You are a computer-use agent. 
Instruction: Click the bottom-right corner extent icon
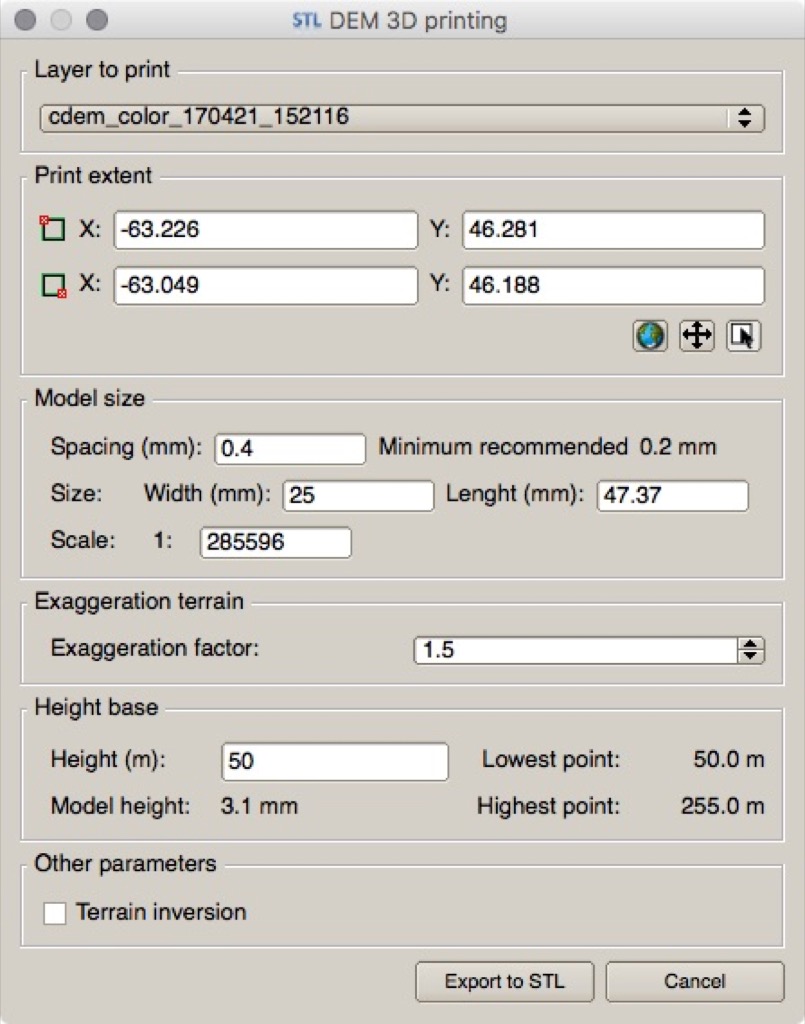(x=54, y=285)
